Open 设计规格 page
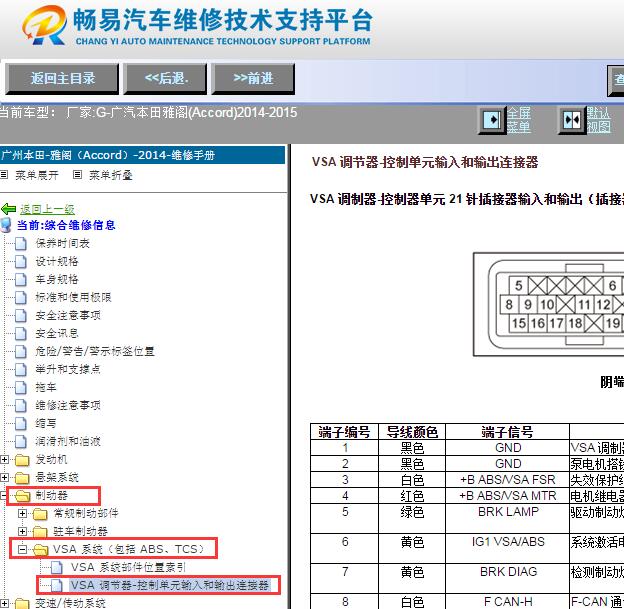The image size is (624, 609). click(57, 261)
